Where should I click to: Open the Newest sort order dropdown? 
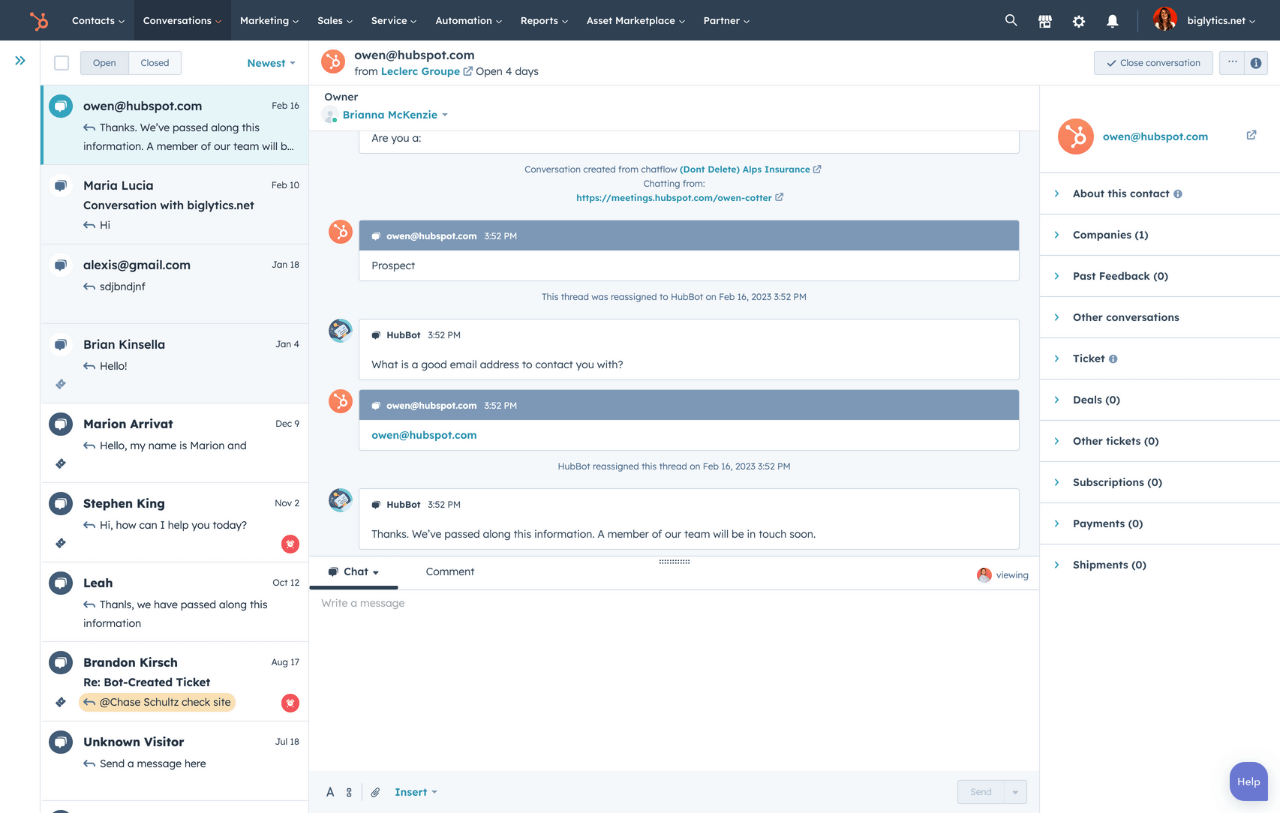(270, 62)
